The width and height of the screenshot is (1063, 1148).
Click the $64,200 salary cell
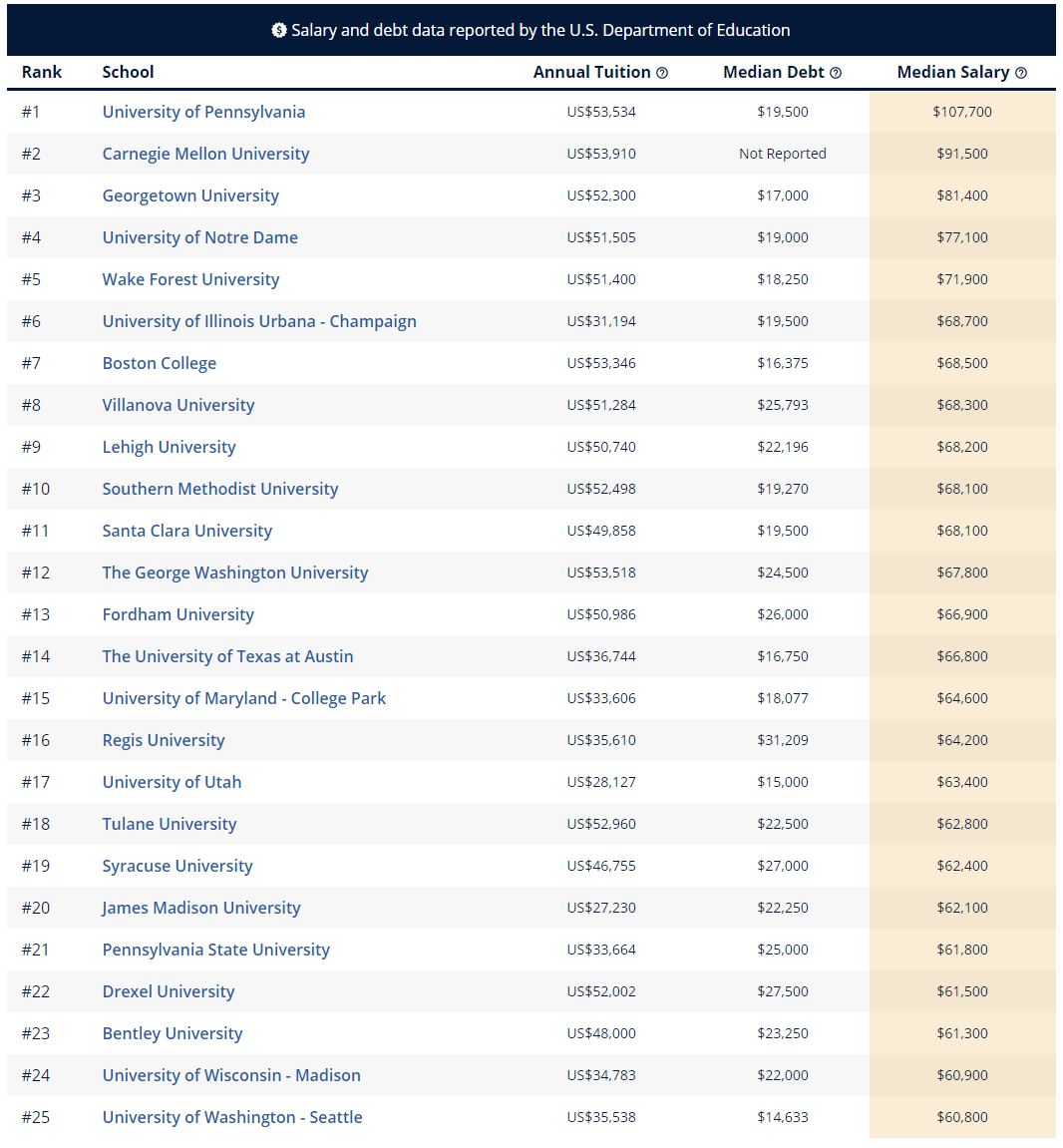tap(962, 740)
